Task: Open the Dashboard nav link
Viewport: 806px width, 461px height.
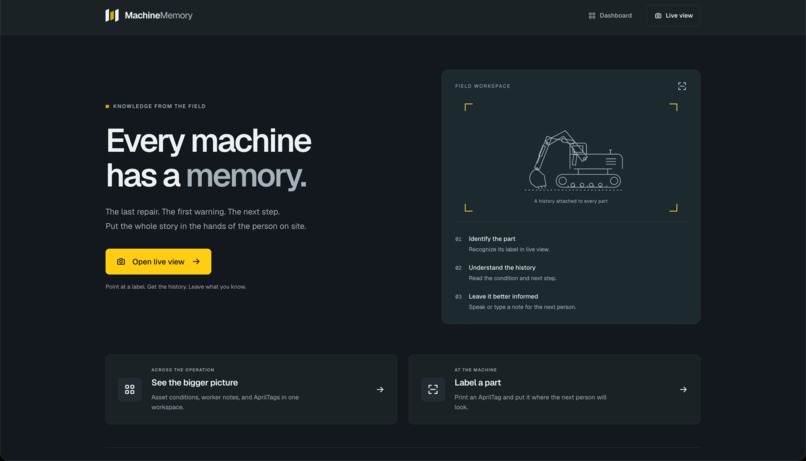Action: [610, 15]
